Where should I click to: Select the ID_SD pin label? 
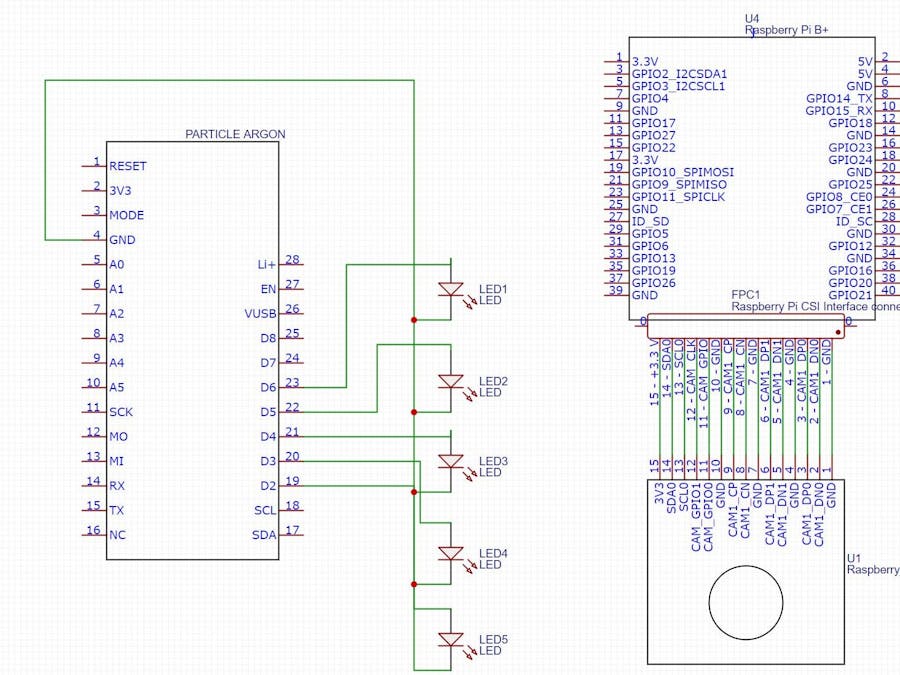tap(650, 222)
